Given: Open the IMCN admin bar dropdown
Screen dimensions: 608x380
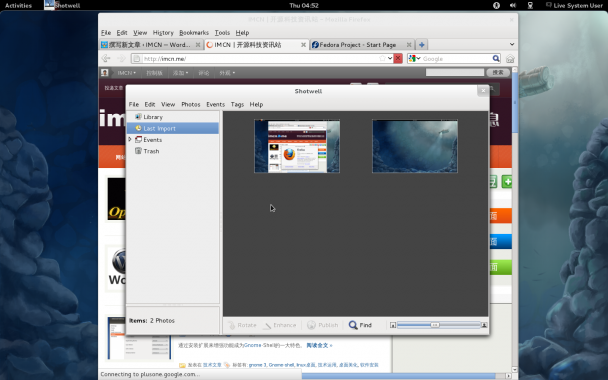Looking at the screenshot, I should (126, 73).
